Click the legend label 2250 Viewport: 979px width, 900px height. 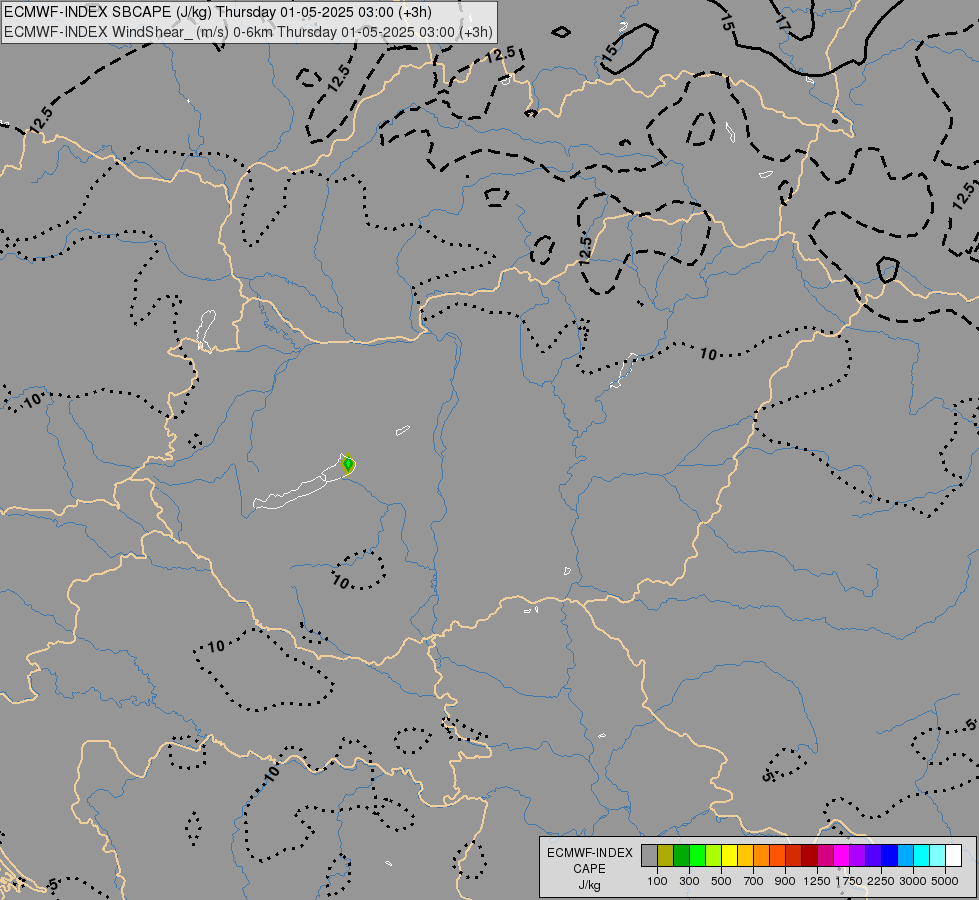(x=880, y=881)
